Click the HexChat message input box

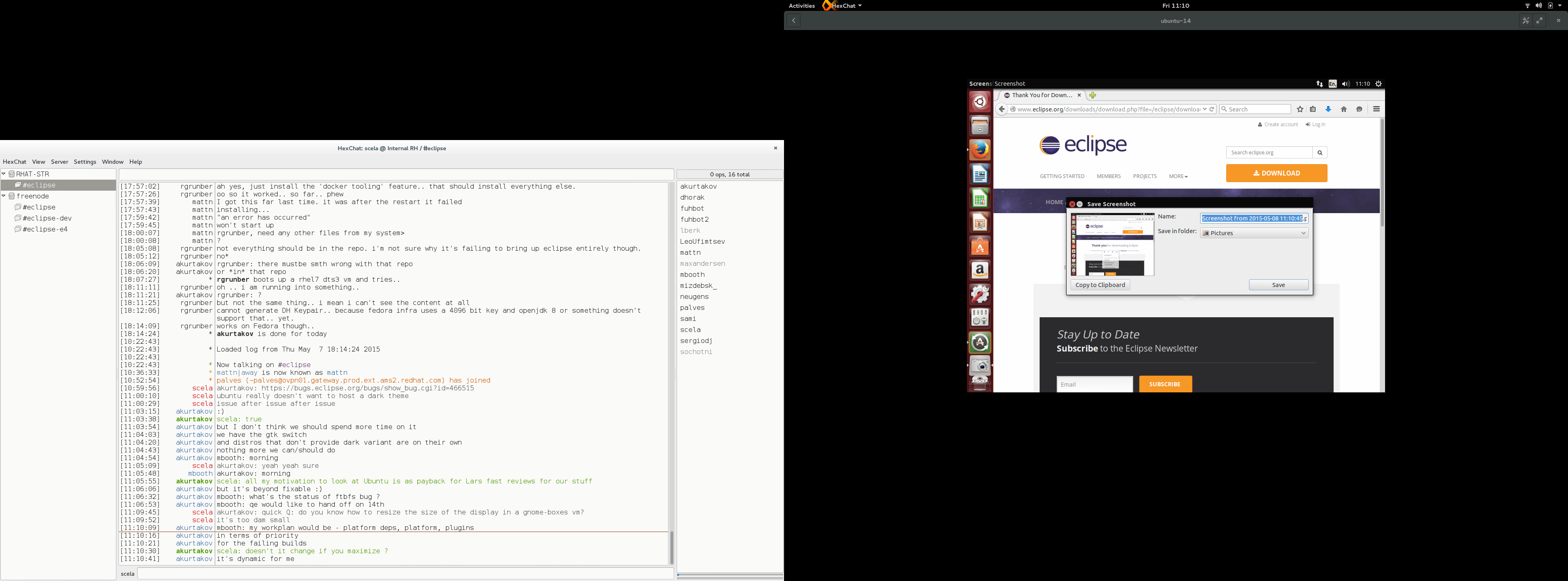(x=405, y=574)
